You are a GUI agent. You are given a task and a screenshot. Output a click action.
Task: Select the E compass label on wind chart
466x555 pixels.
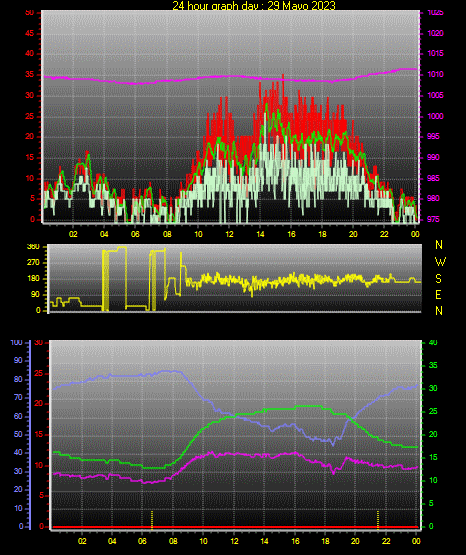[x=438, y=294]
